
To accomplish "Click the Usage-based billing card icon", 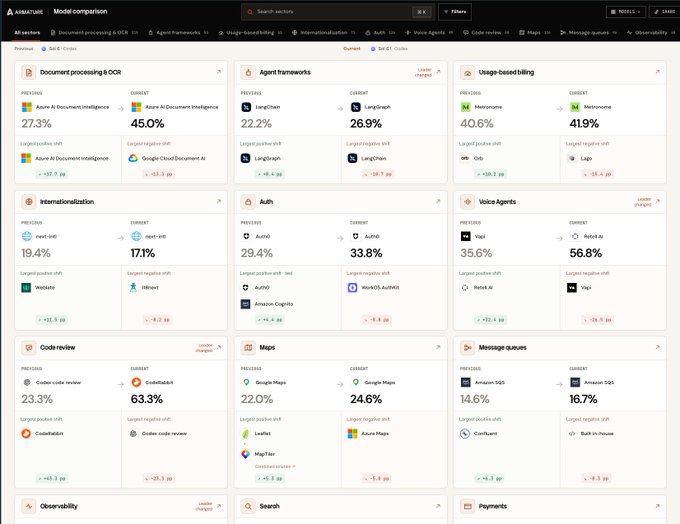I will 468,72.
